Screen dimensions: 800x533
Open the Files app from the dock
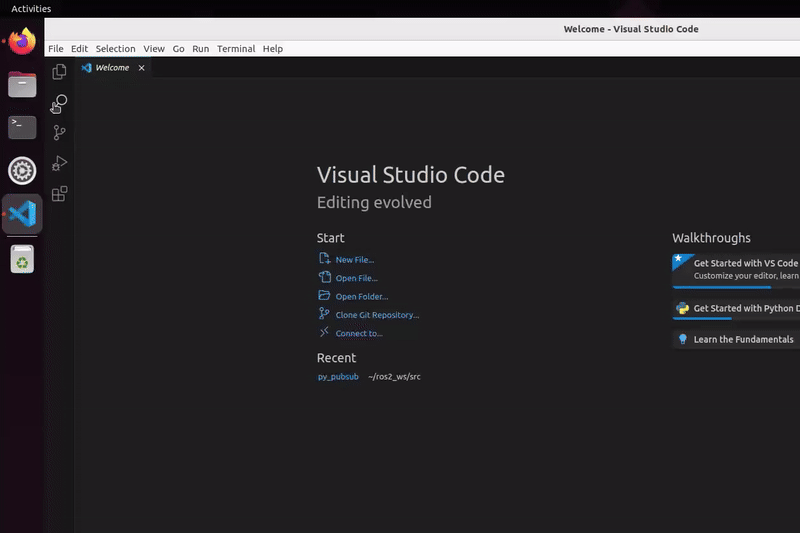coord(22,84)
